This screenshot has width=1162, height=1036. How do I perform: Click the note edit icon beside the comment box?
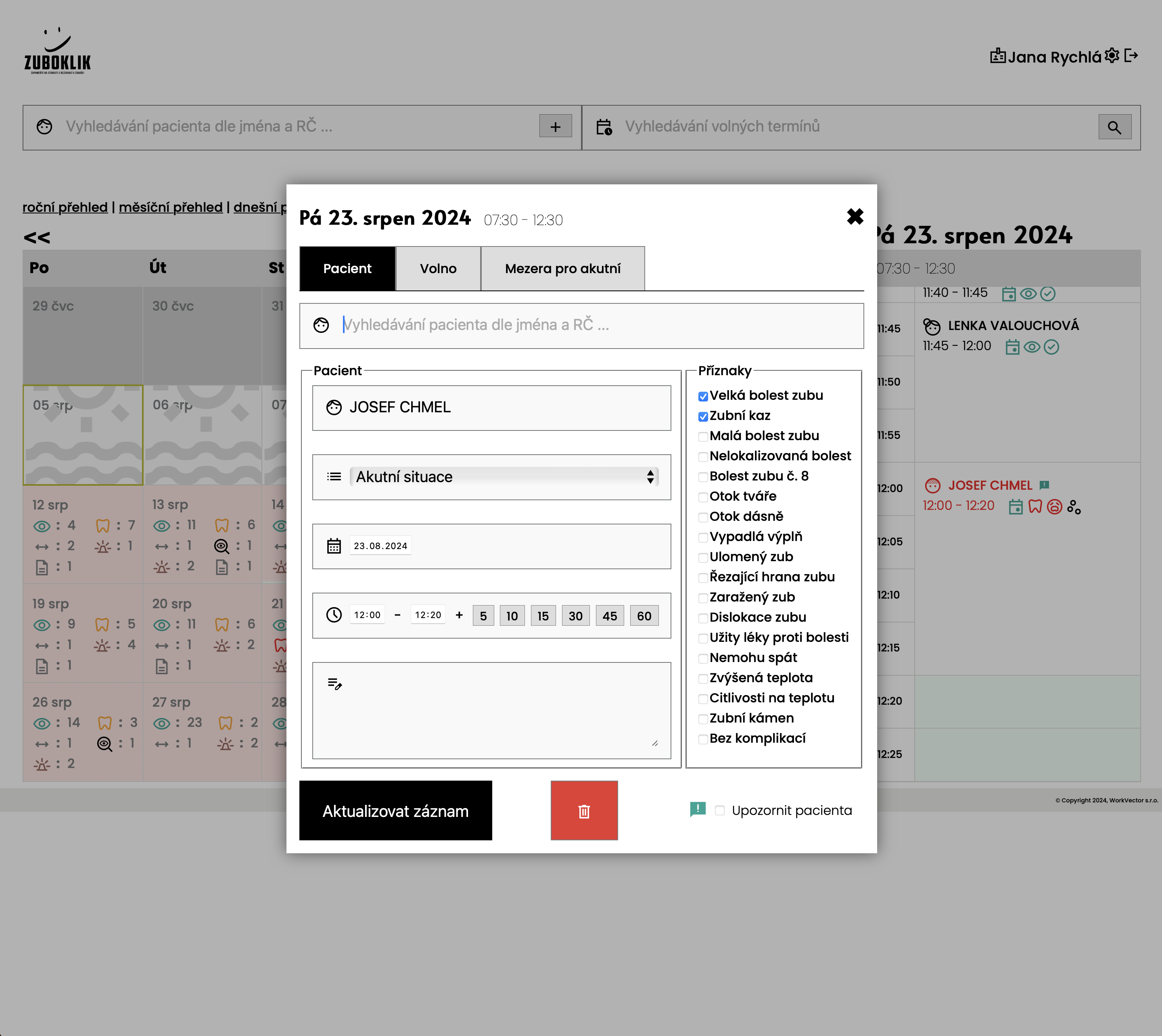click(335, 683)
